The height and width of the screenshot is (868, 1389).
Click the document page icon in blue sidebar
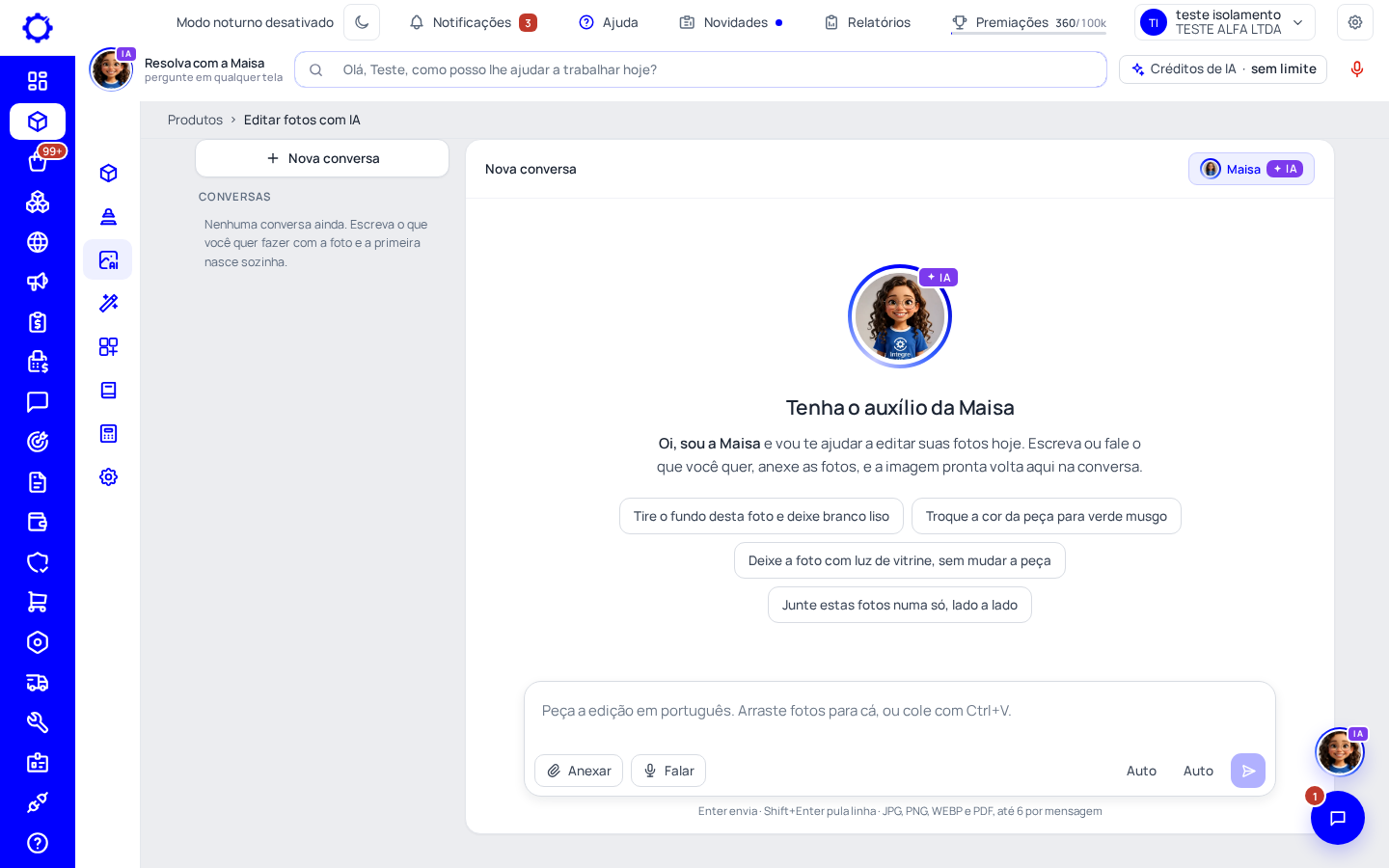click(38, 482)
